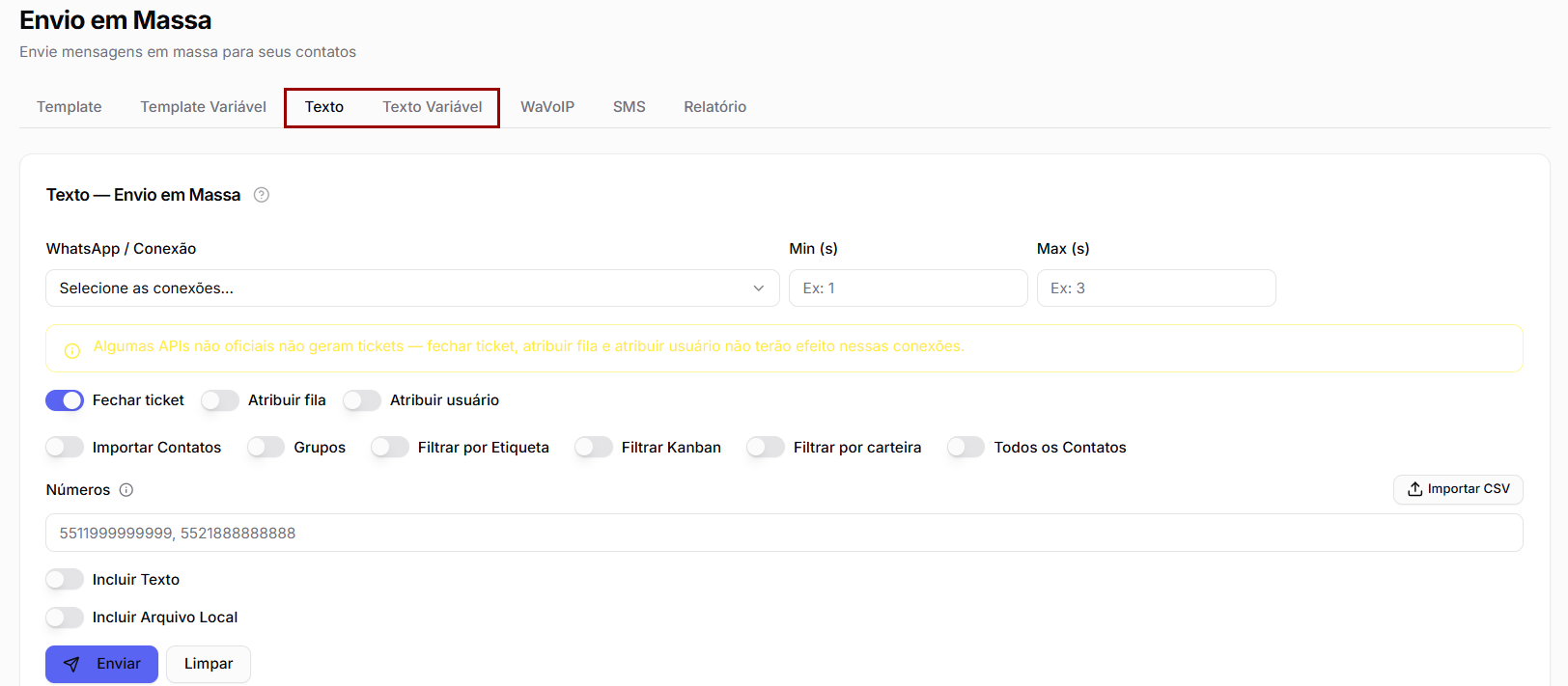Viewport: 1568px width, 686px height.
Task: Enable the Atribuir fila toggle
Action: coord(220,400)
